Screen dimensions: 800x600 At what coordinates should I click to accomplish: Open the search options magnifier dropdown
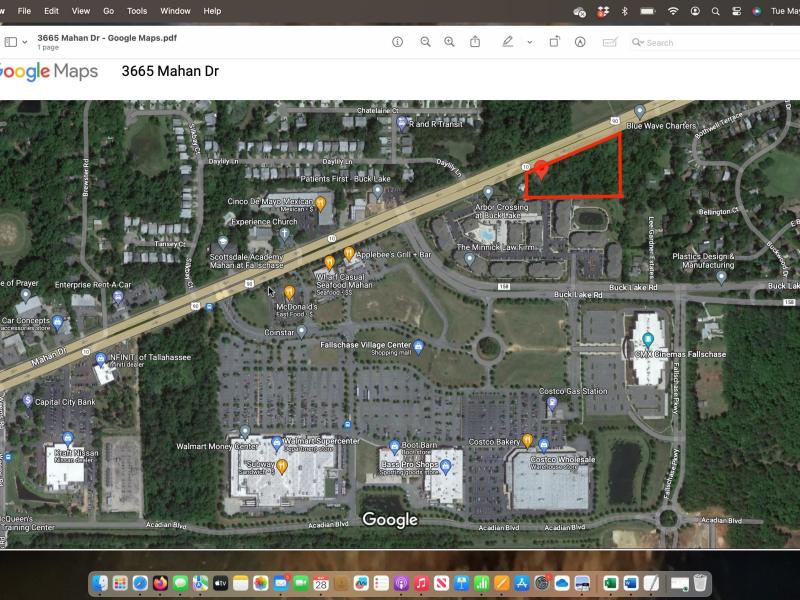(x=637, y=42)
